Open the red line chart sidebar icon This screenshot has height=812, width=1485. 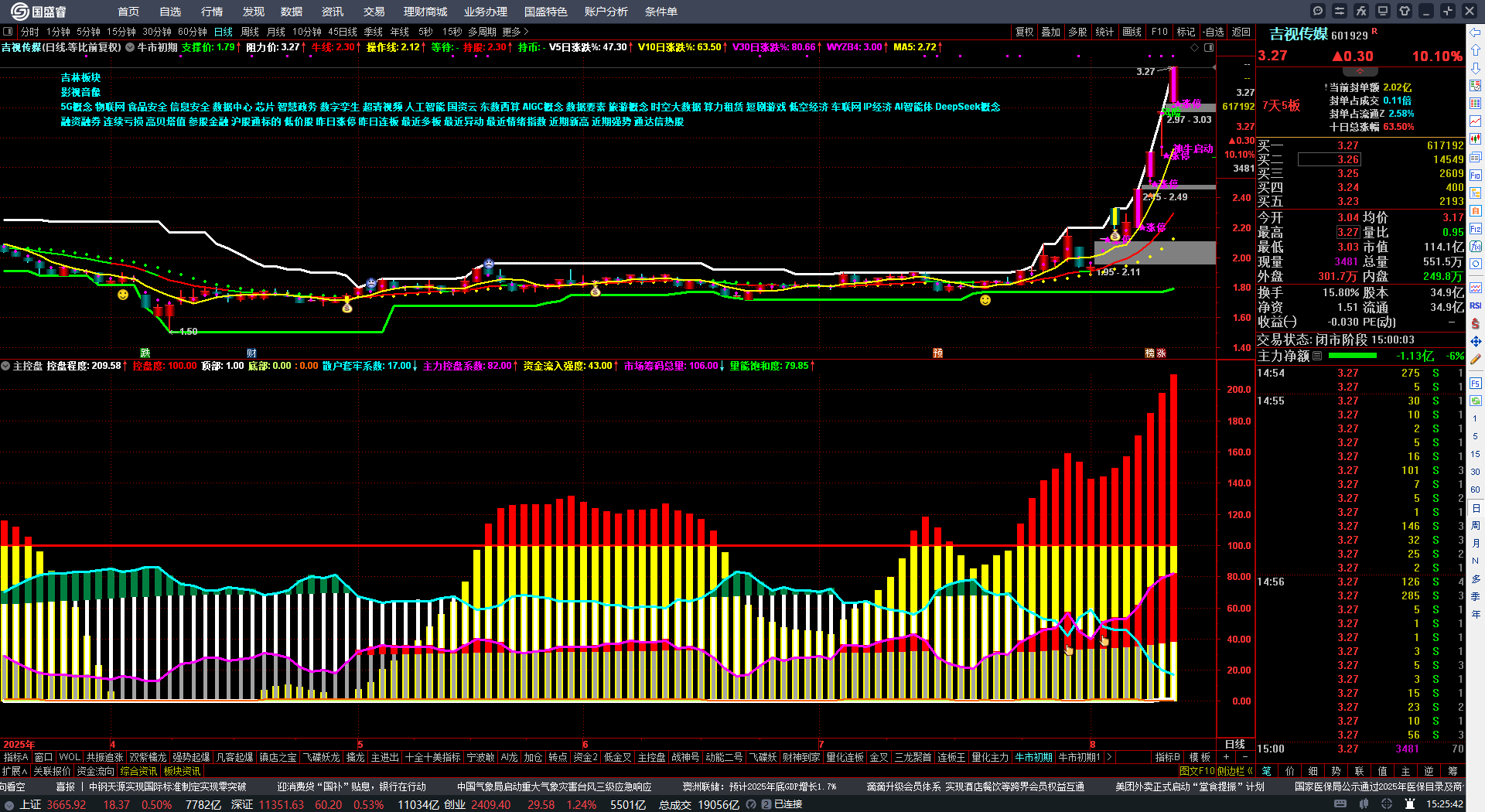click(1476, 121)
